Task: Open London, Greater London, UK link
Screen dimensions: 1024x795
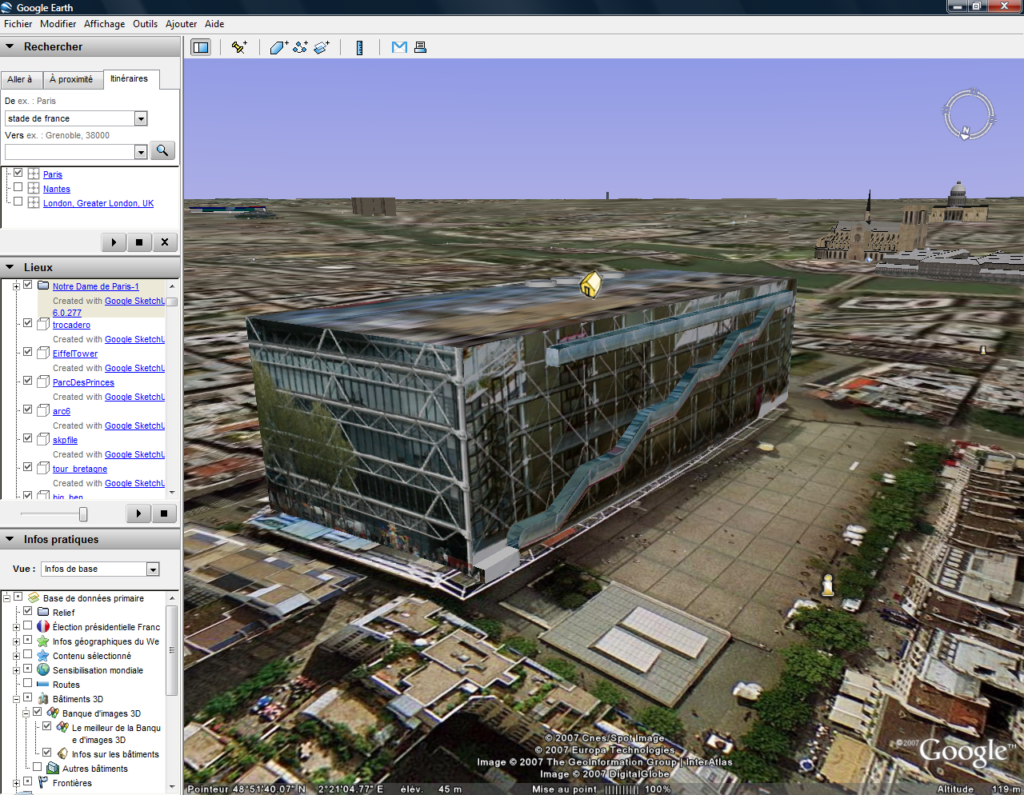Action: tap(98, 203)
